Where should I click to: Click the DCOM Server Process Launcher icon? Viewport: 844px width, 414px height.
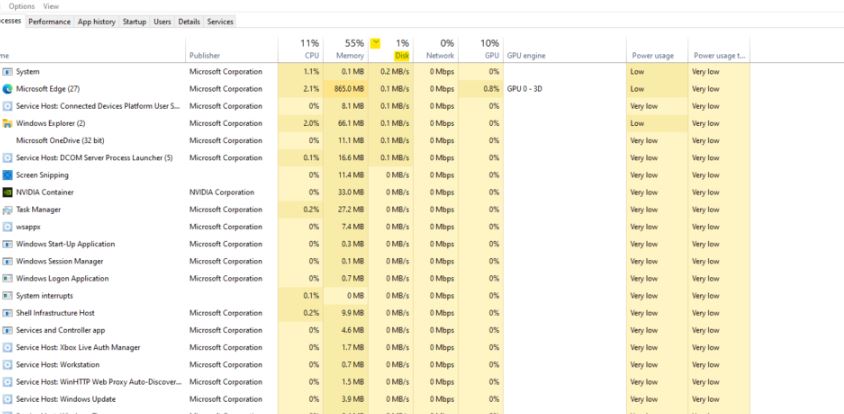[x=7, y=158]
